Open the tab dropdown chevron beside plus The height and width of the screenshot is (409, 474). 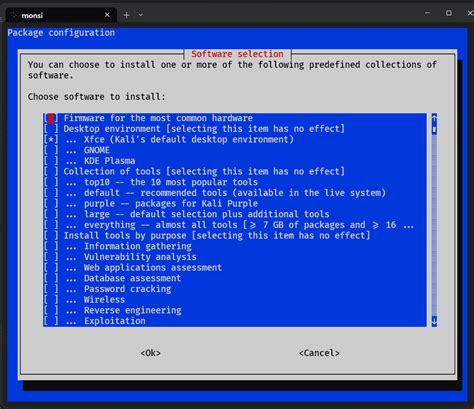coord(141,15)
